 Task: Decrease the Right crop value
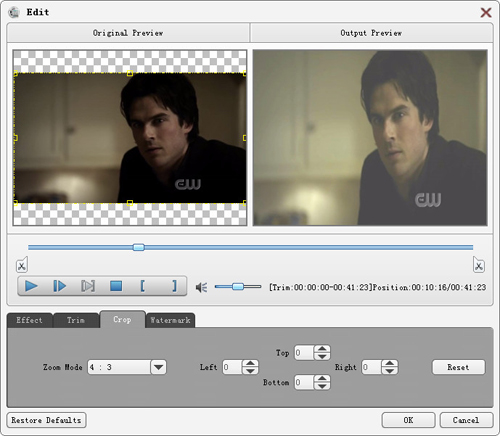click(x=390, y=371)
